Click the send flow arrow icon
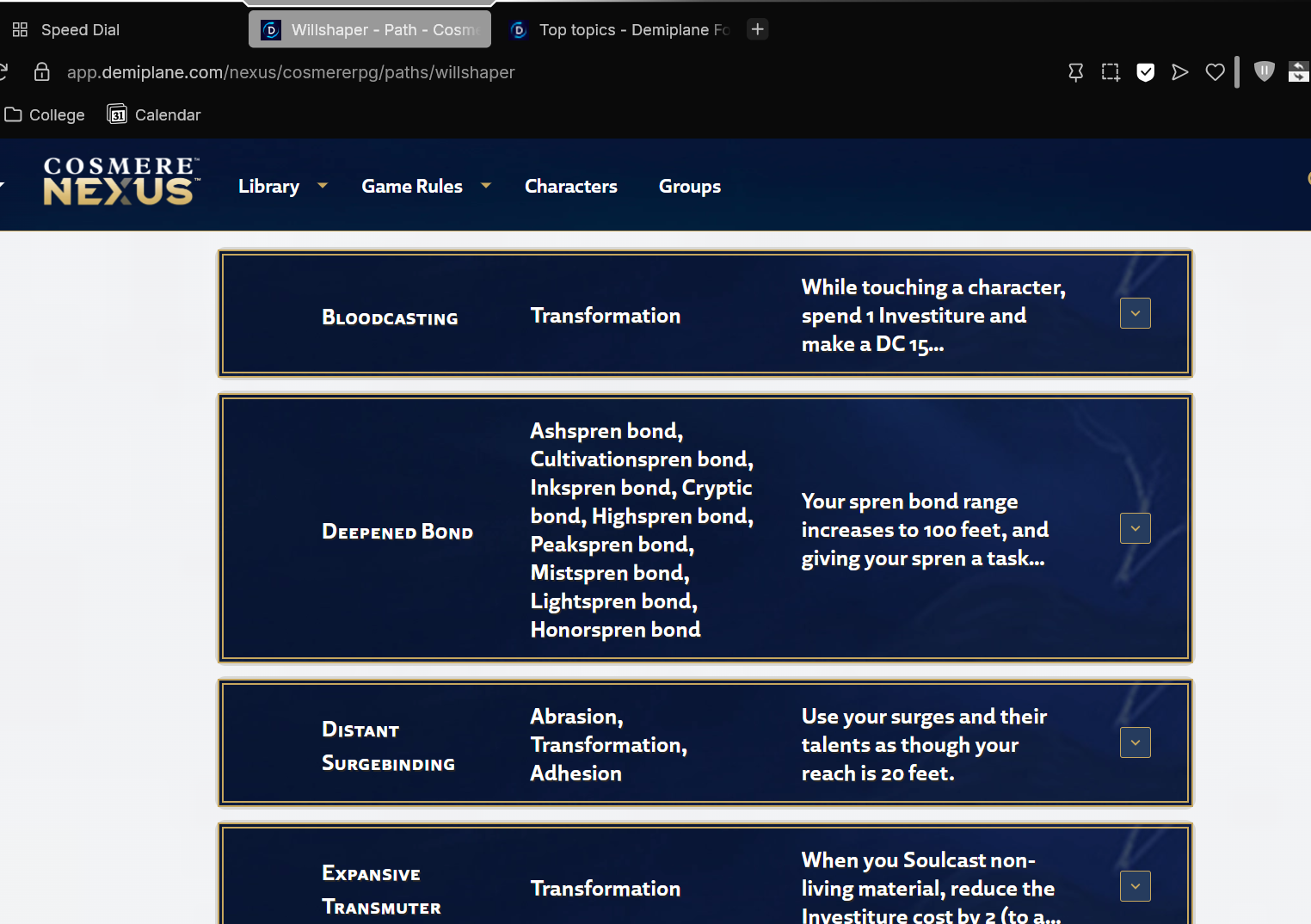Screen dimensions: 1311x924 point(1179,72)
